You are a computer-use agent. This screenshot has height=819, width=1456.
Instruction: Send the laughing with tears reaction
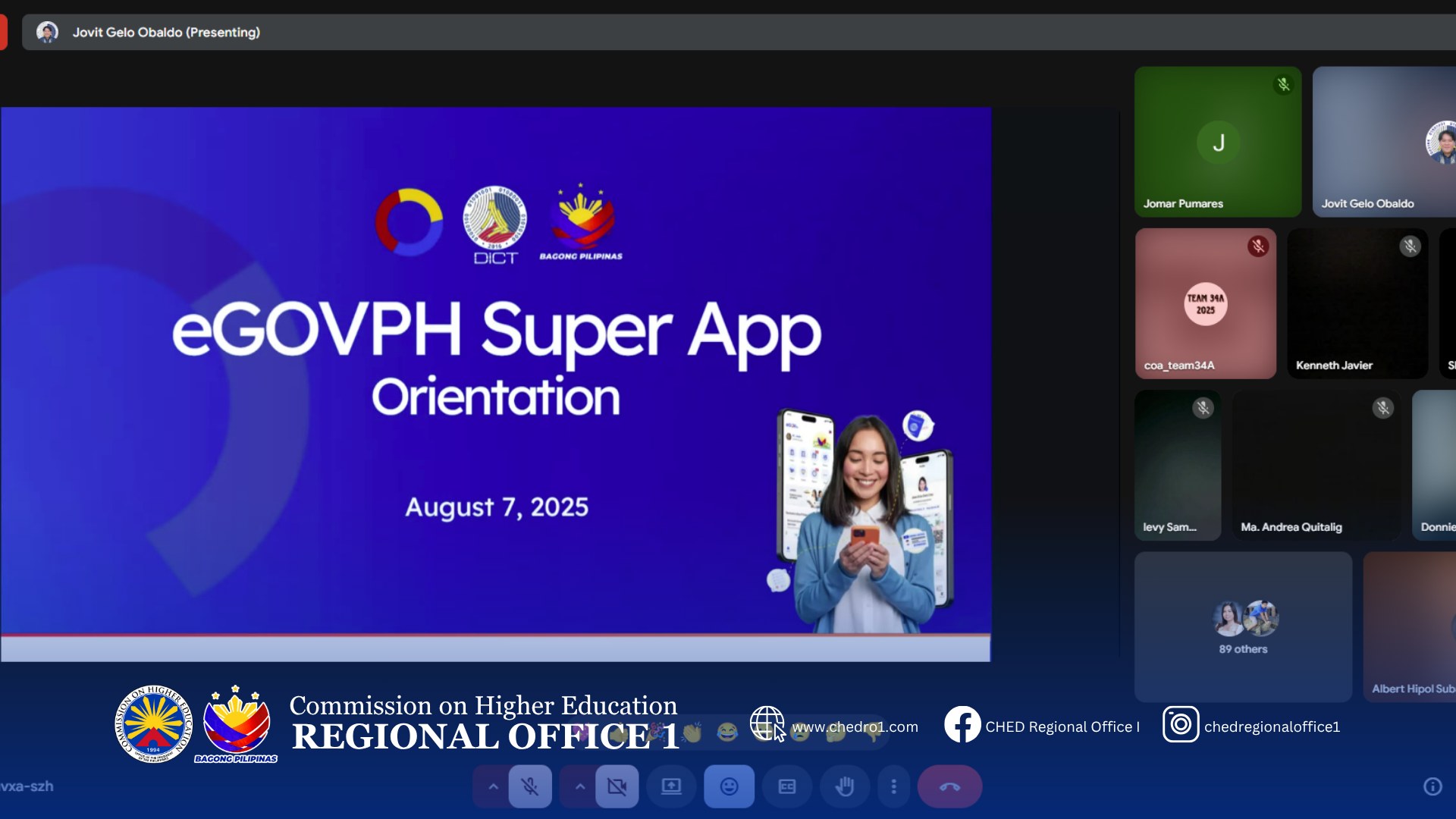727,732
